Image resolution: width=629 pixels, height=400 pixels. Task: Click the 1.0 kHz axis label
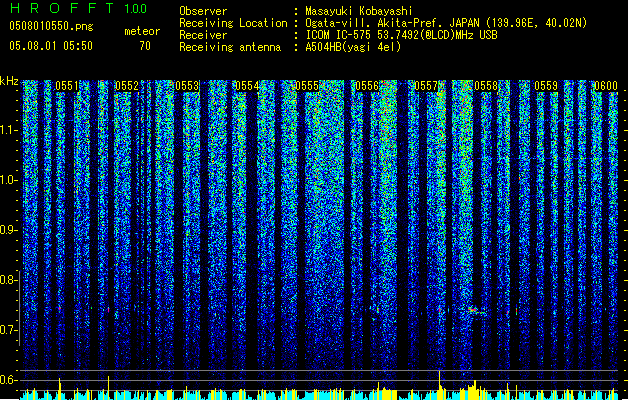coord(8,180)
